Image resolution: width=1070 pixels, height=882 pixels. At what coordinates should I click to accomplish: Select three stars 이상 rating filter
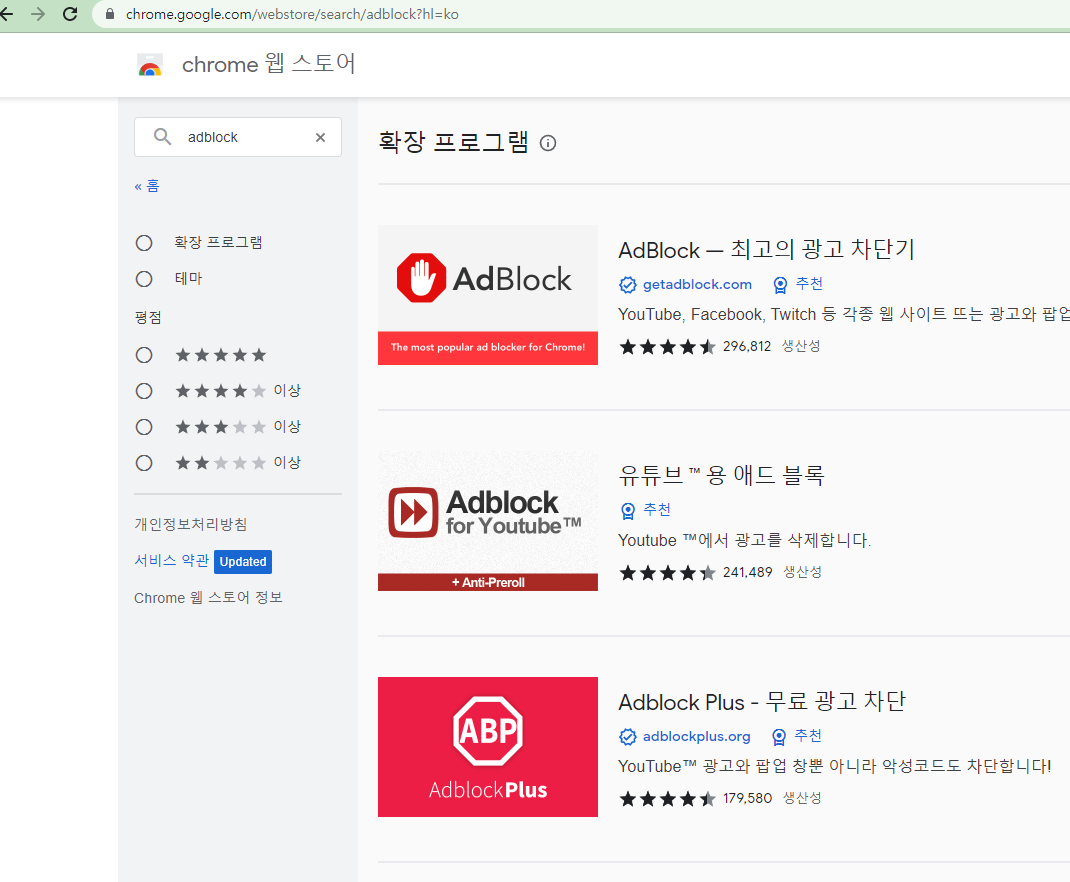click(x=144, y=427)
